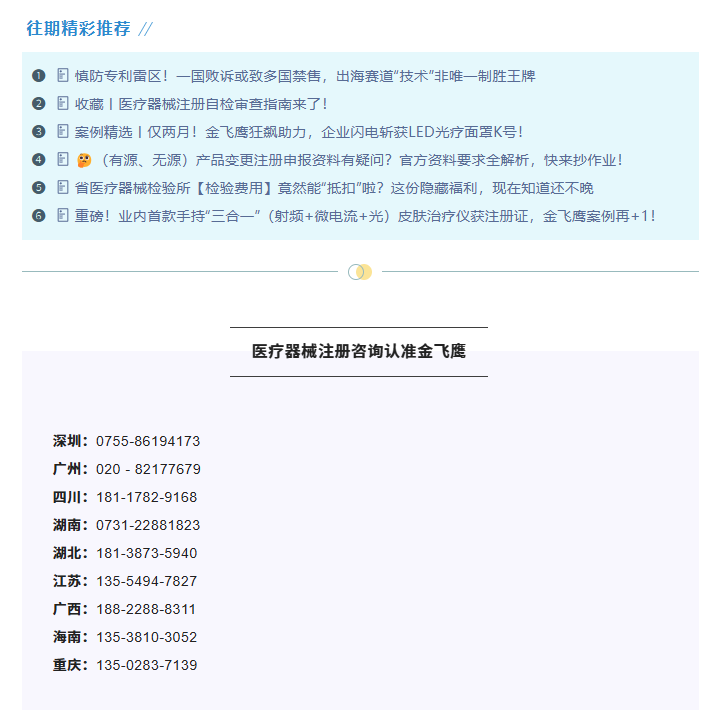Click the document icon before 重磅 article
This screenshot has height=713, width=715.
(x=63, y=216)
